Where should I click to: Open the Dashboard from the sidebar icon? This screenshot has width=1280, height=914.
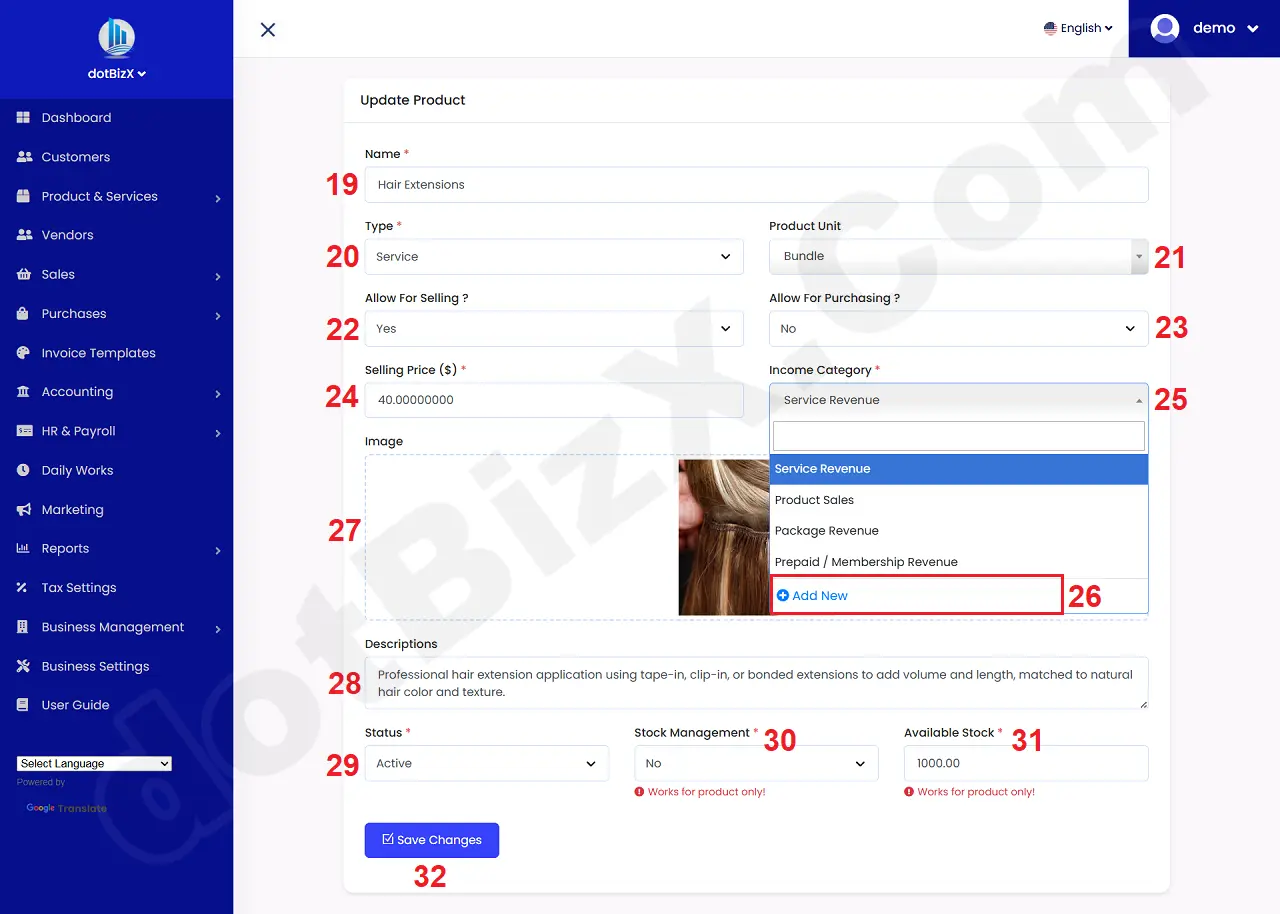(22, 117)
